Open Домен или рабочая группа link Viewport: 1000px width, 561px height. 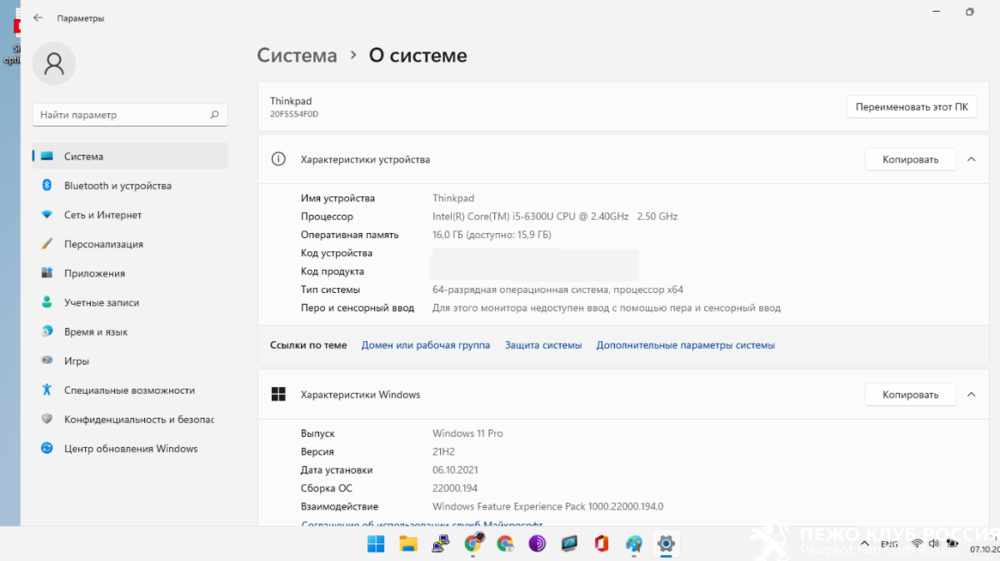425,345
